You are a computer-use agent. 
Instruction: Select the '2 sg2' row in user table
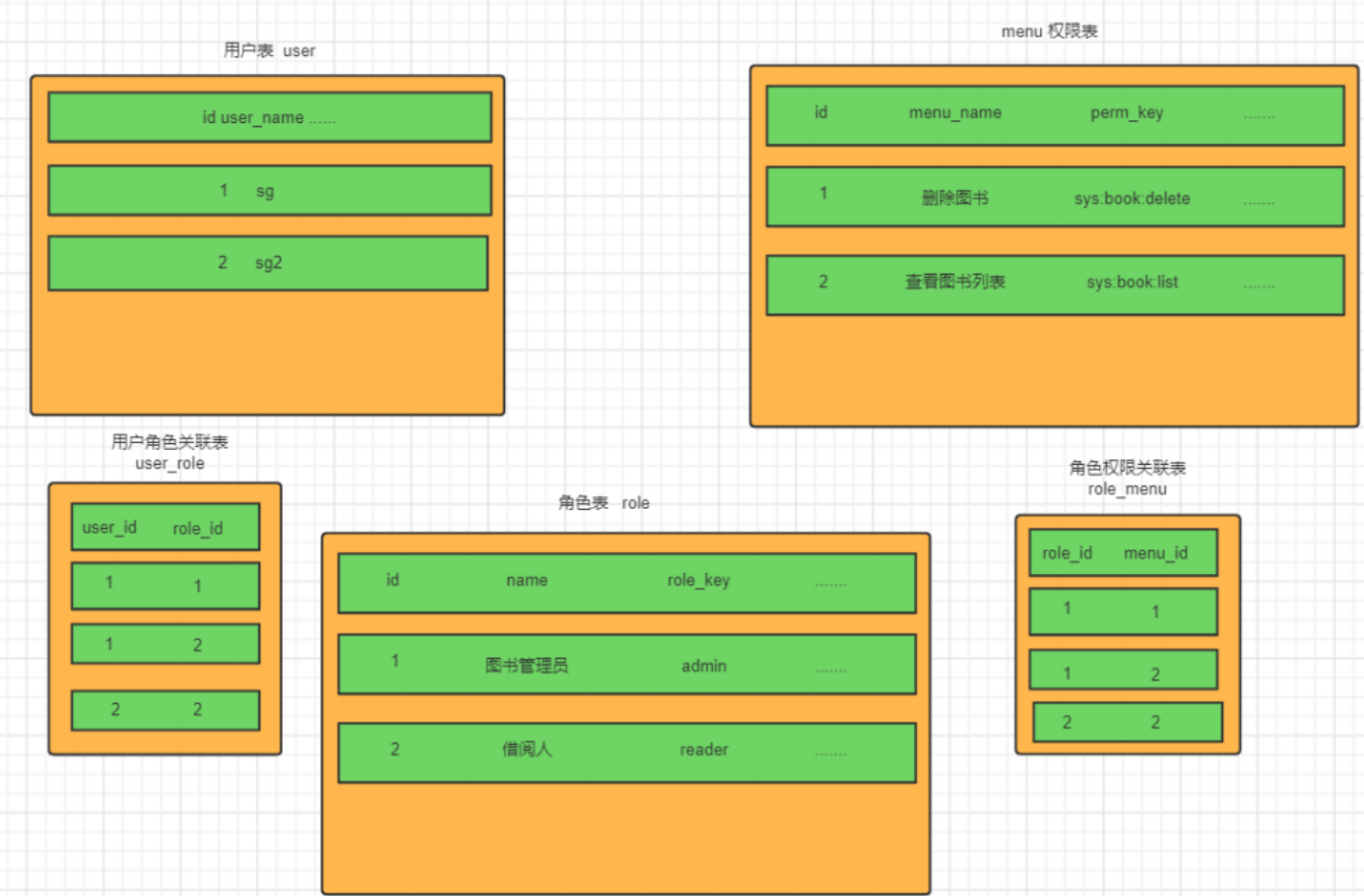(268, 263)
